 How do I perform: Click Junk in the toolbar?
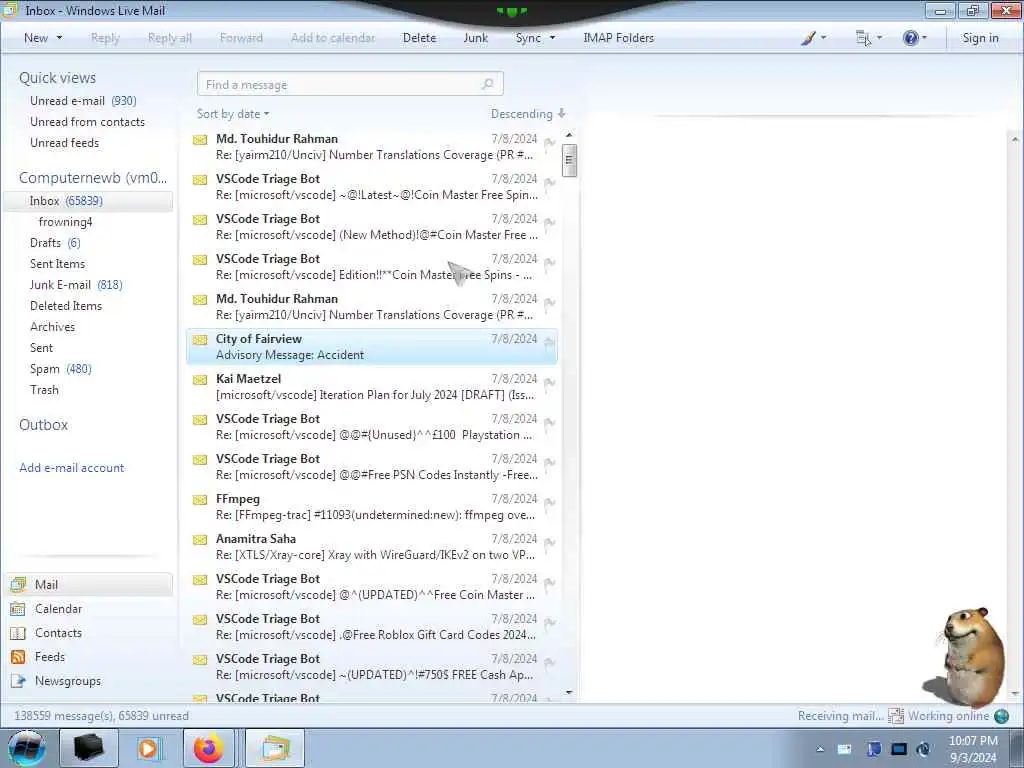pos(475,38)
